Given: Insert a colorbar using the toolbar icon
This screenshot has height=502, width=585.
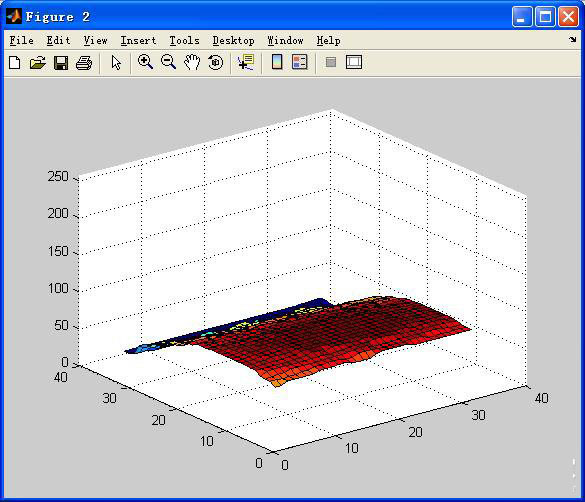Looking at the screenshot, I should (x=277, y=62).
